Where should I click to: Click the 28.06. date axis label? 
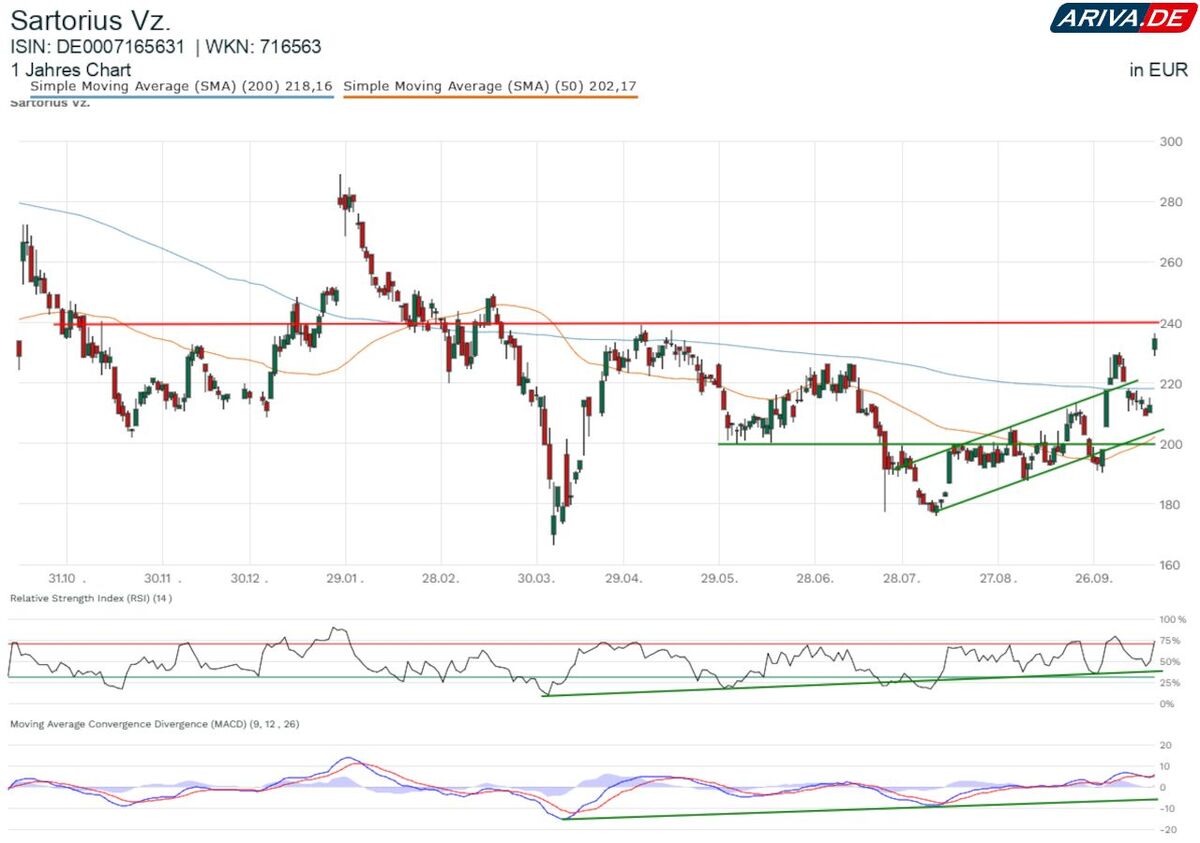click(x=814, y=579)
